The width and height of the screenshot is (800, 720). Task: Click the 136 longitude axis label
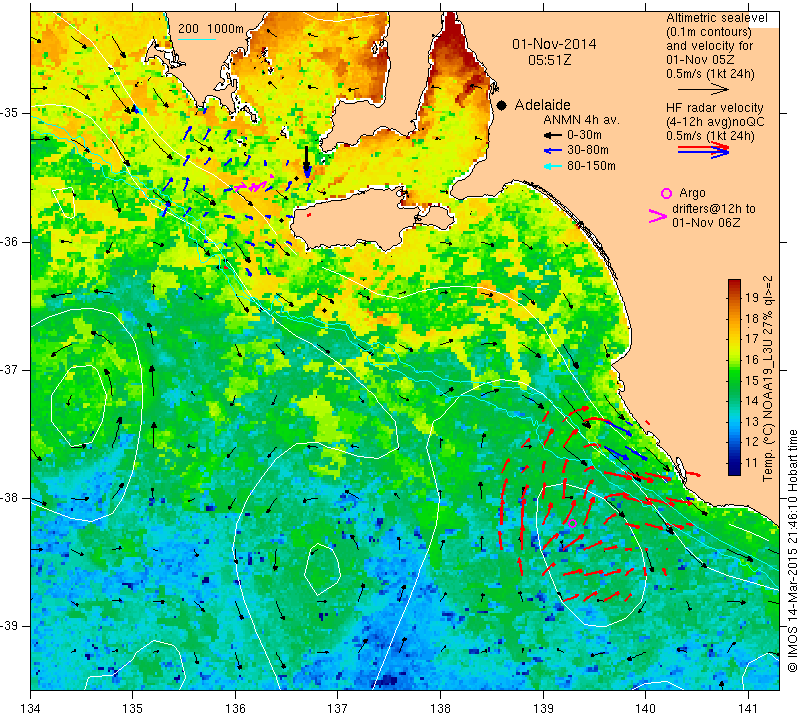pos(235,709)
